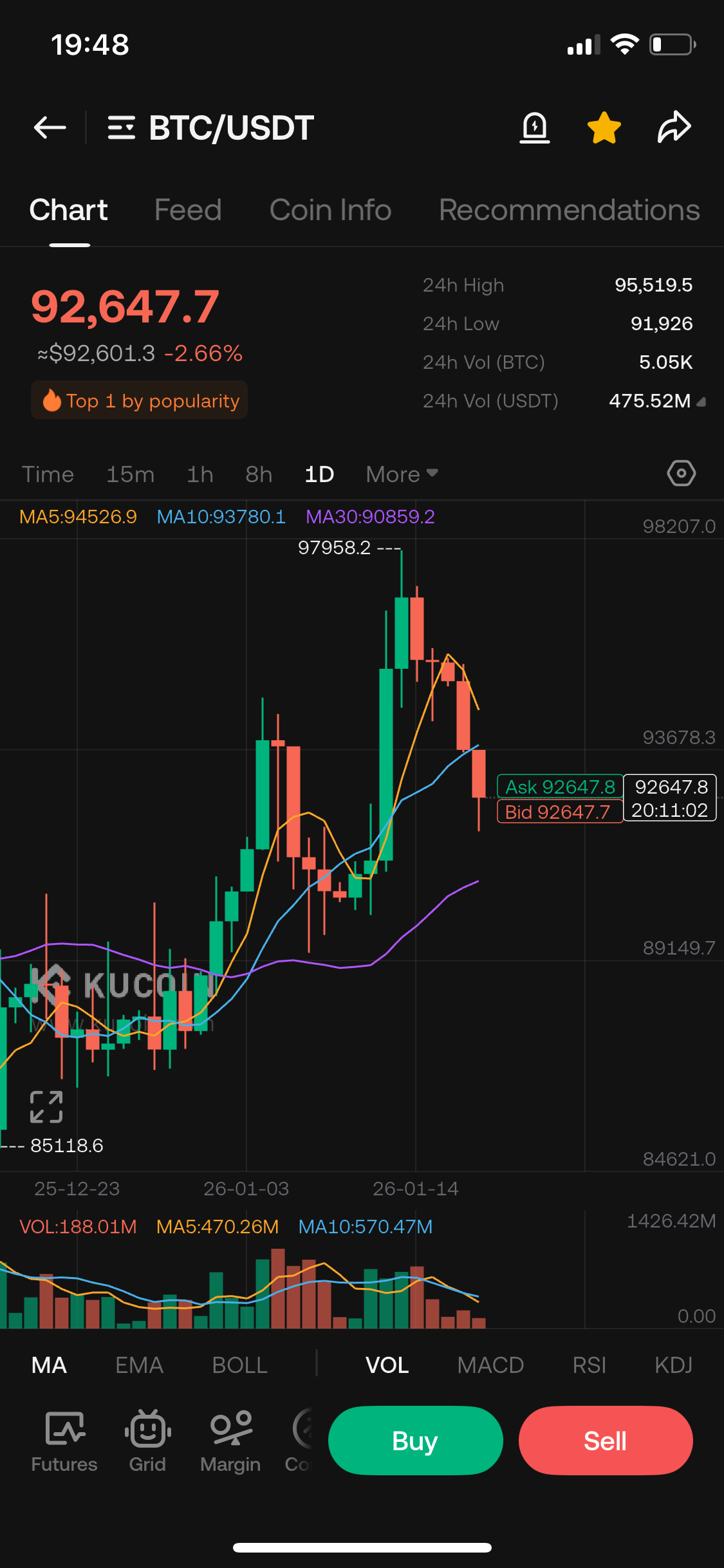Select the 15m interval
The height and width of the screenshot is (1568, 724).
pyautogui.click(x=131, y=474)
